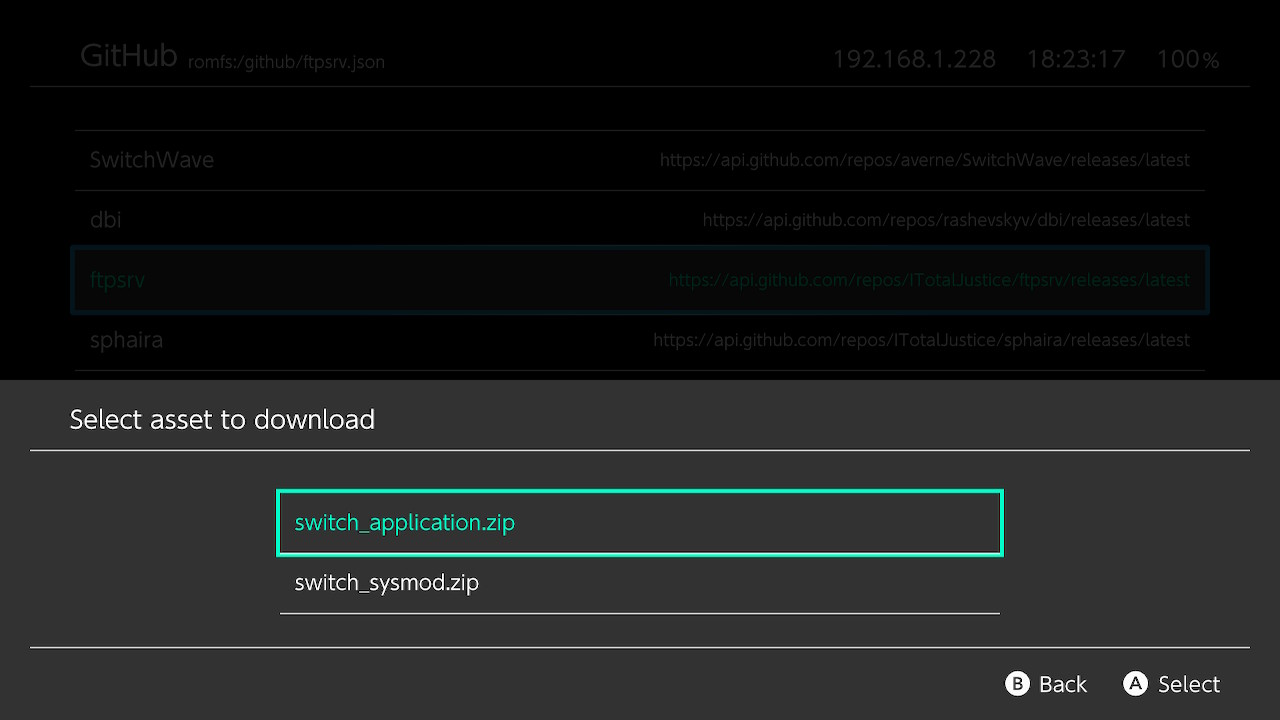Click the SwitchWave releases API URL
This screenshot has height=720, width=1280.
click(x=925, y=160)
